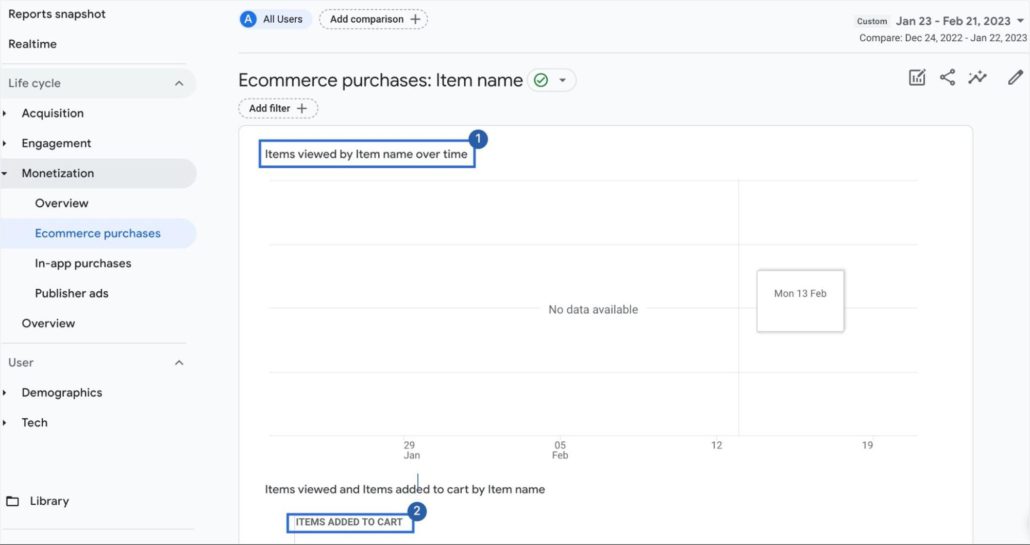Click the 29 Jan axis label
1030x545 pixels.
411,450
